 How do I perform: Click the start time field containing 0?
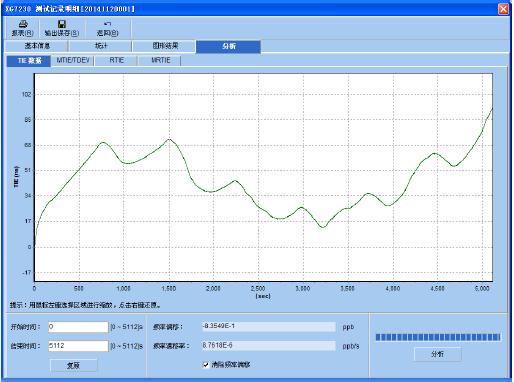click(x=78, y=327)
